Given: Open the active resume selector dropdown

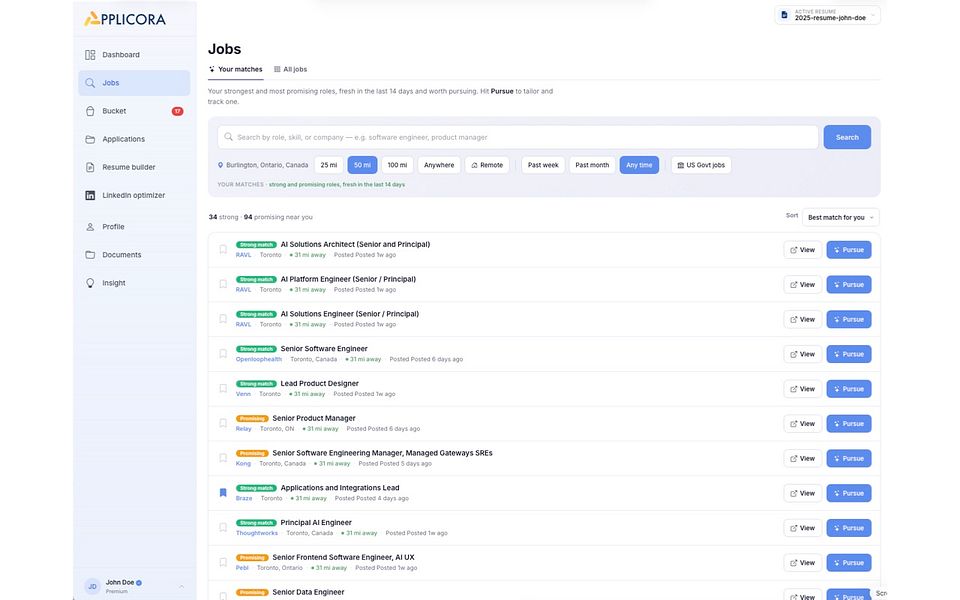Looking at the screenshot, I should click(x=828, y=15).
